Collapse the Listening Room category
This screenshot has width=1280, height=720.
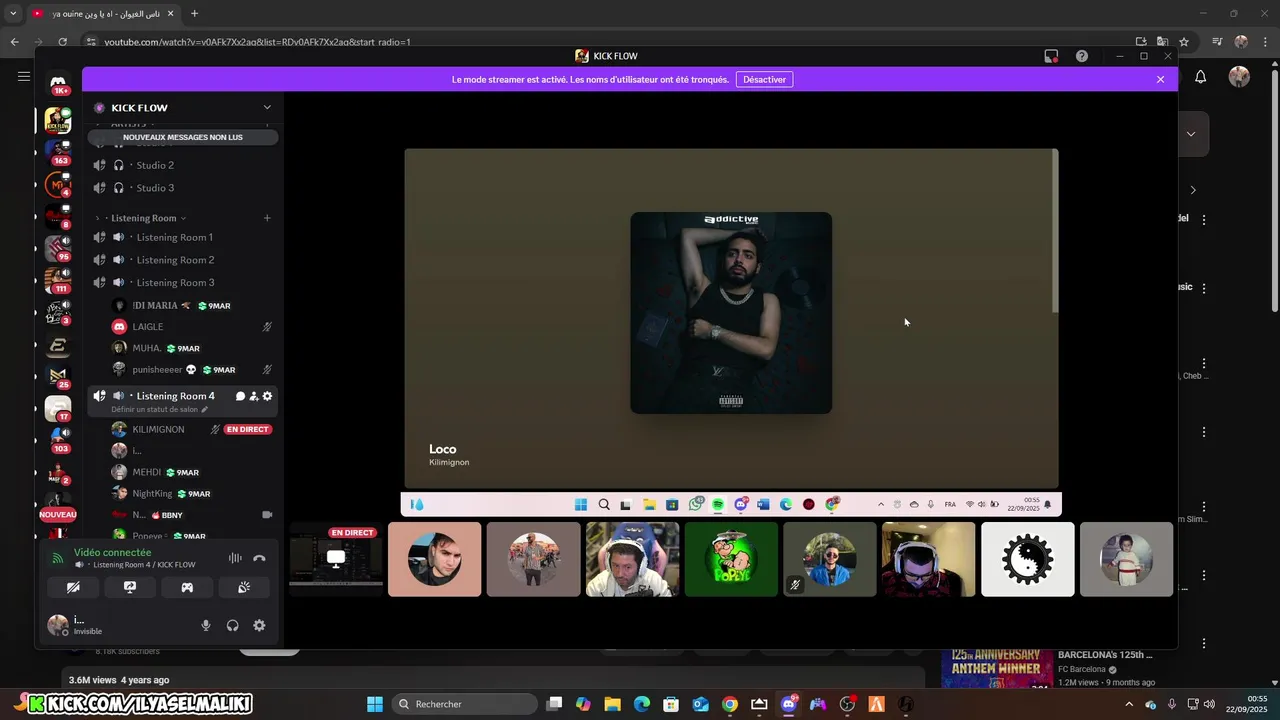143,218
